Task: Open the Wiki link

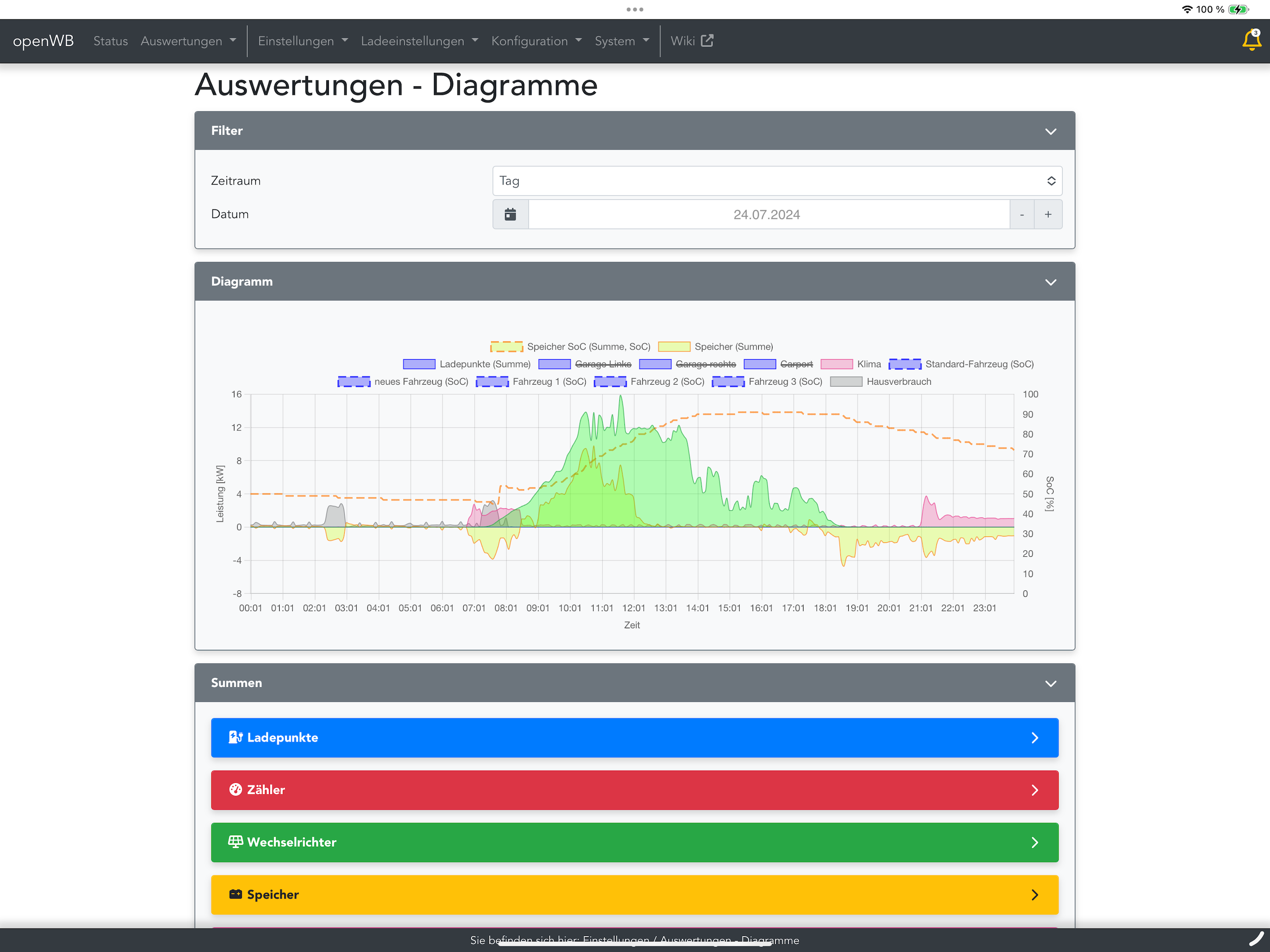Action: pos(692,41)
